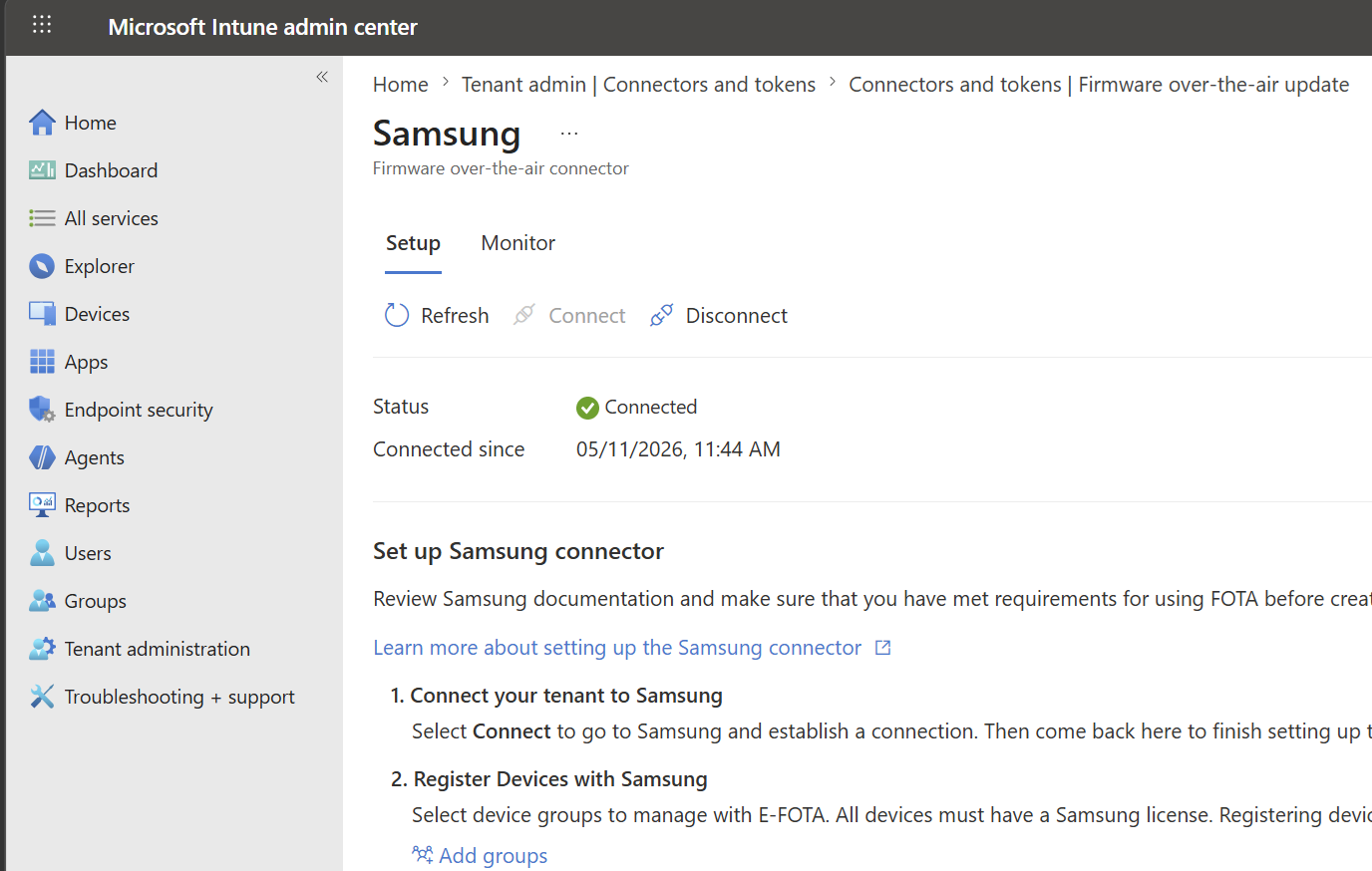Go to Tenant admin | Connectors and tokens breadcrumb
The width and height of the screenshot is (1372, 871).
[x=638, y=85]
